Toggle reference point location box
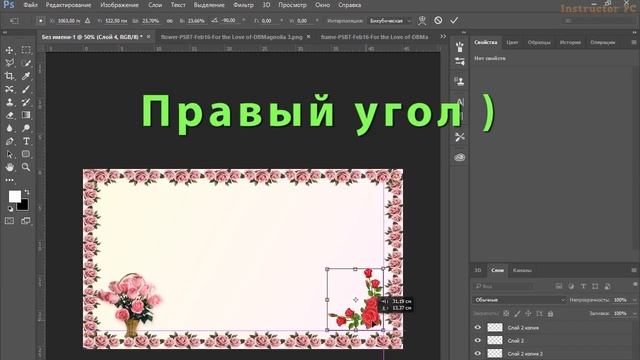640x360 pixels. click(40, 20)
